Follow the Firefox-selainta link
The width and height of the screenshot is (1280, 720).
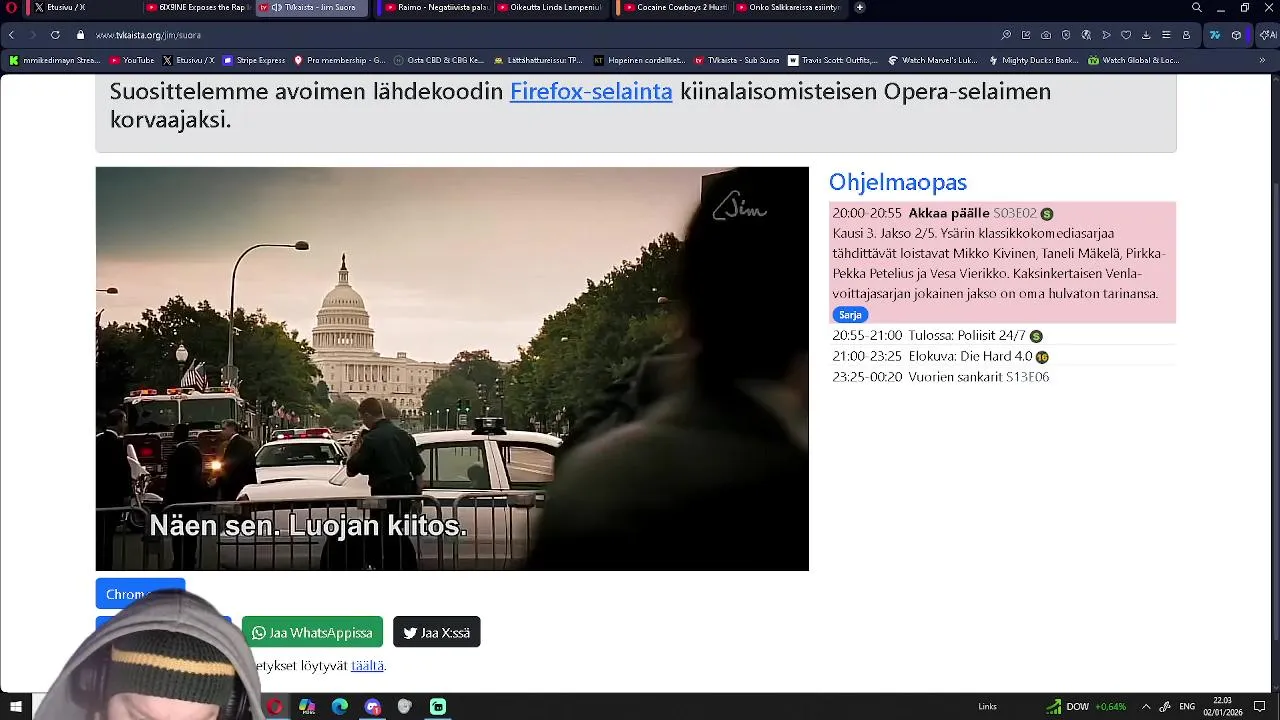591,91
